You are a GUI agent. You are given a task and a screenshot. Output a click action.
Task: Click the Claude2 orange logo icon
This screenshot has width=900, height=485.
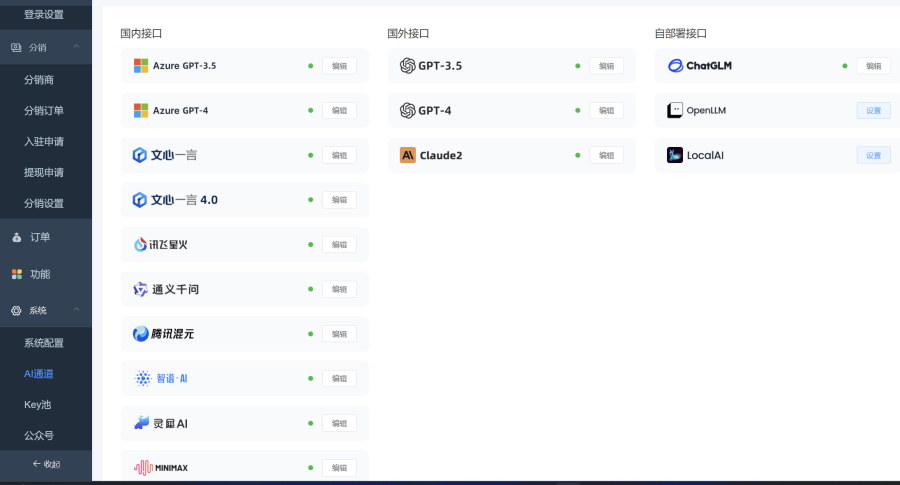[x=408, y=155]
